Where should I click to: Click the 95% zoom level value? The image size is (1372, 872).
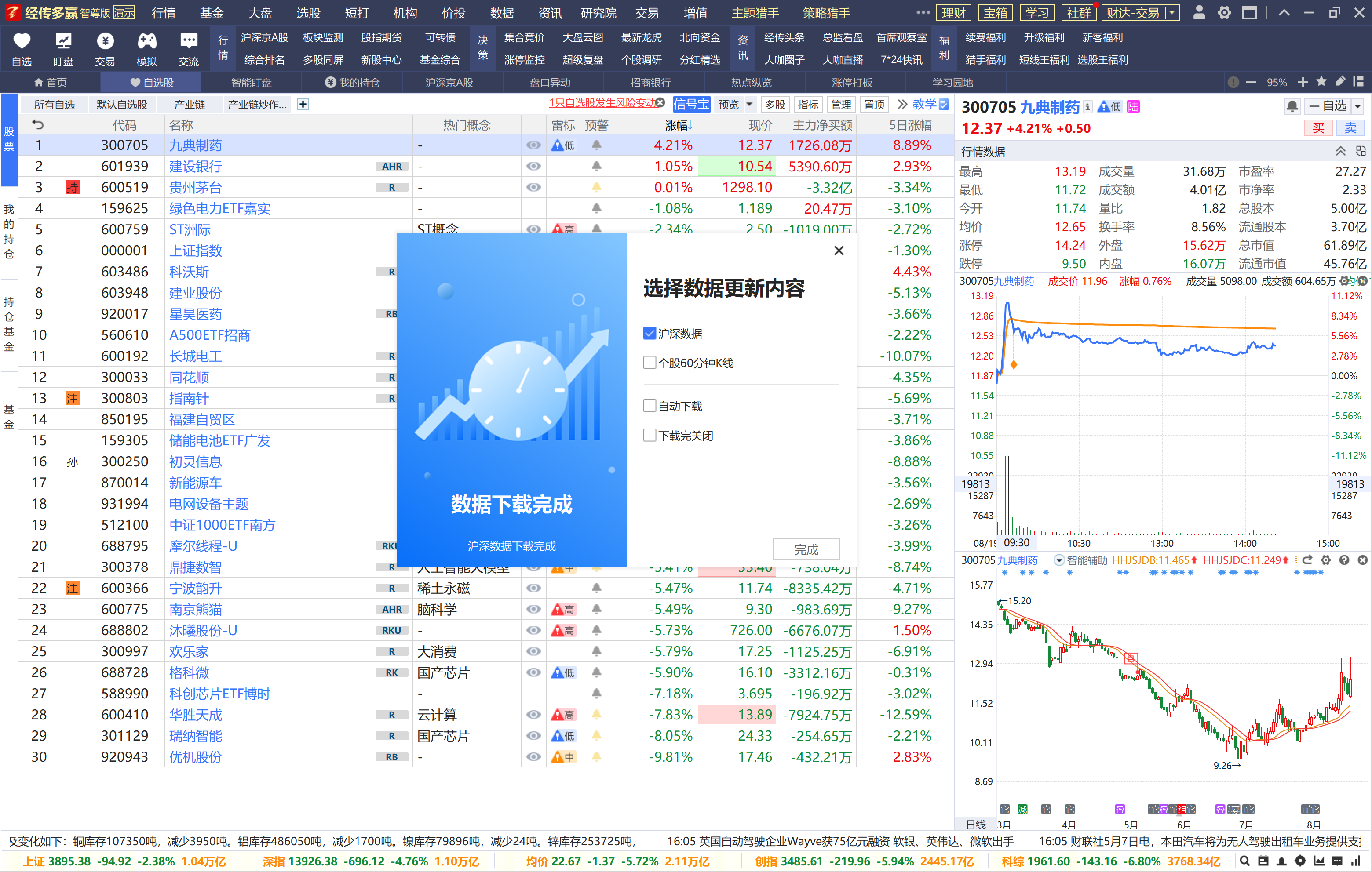point(1277,83)
